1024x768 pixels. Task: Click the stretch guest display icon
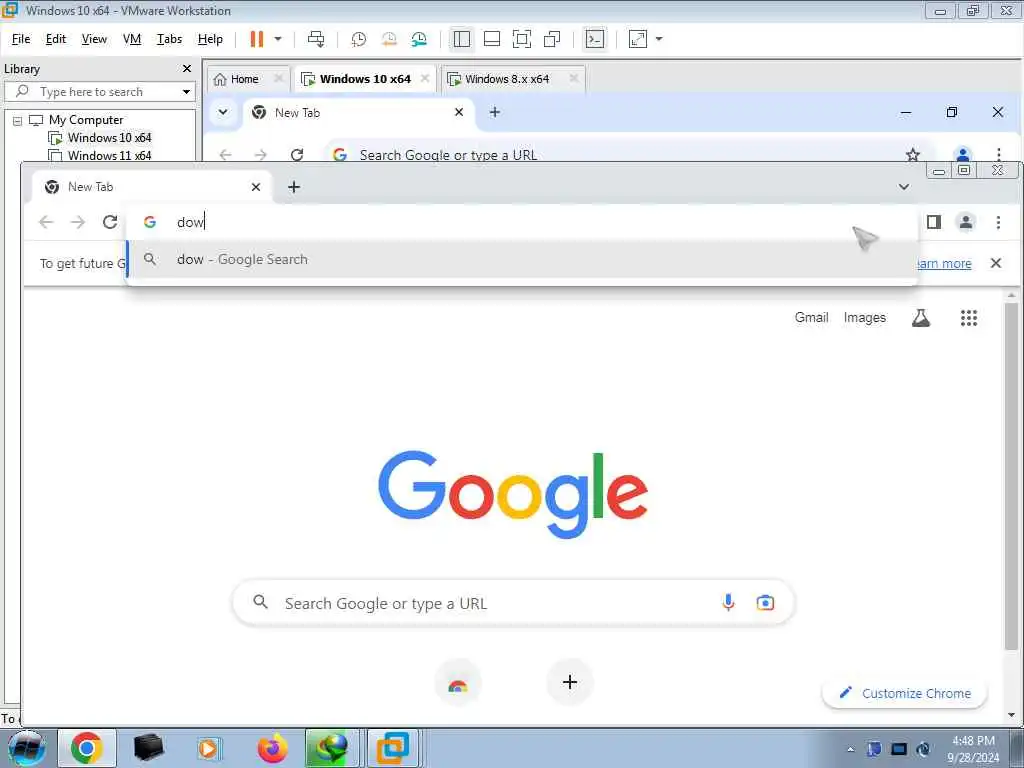click(637, 39)
